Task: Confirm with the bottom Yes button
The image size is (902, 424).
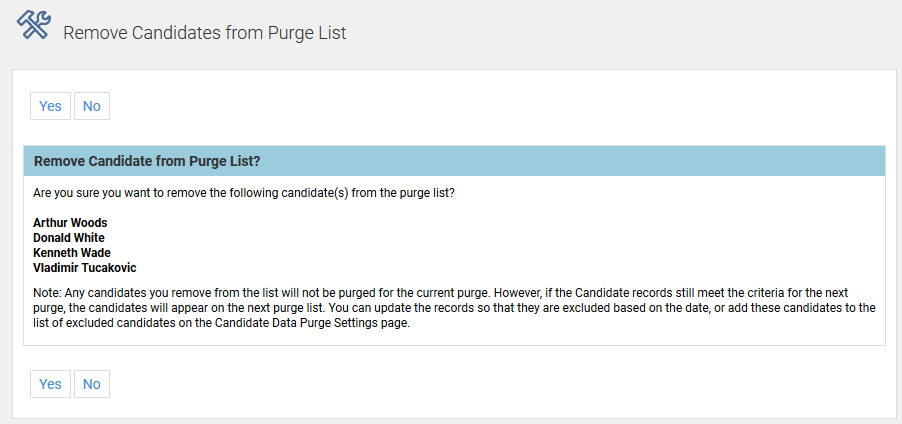Action: (x=50, y=384)
